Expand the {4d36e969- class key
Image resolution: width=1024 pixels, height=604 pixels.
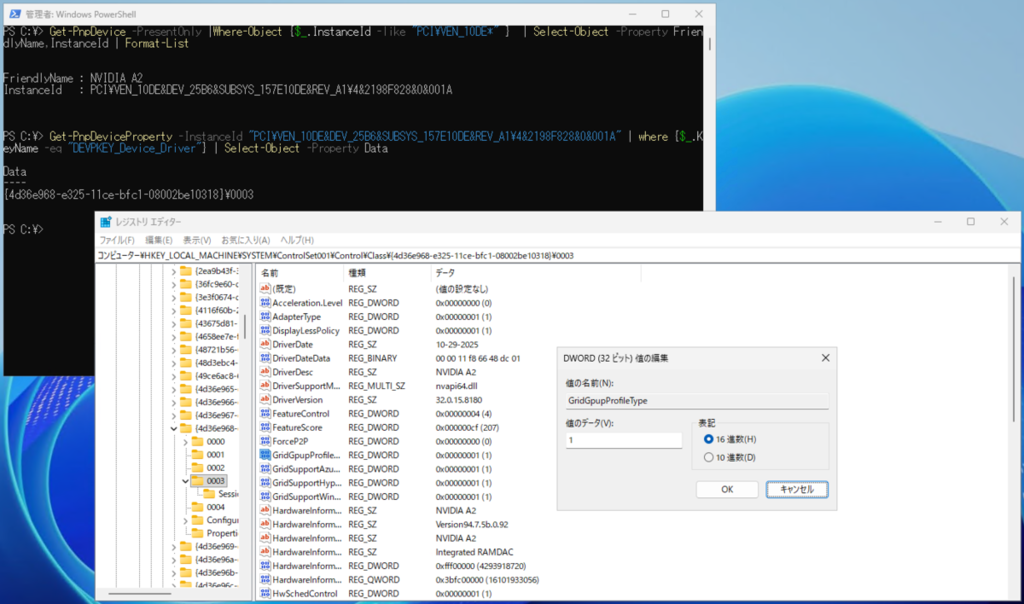pos(174,547)
